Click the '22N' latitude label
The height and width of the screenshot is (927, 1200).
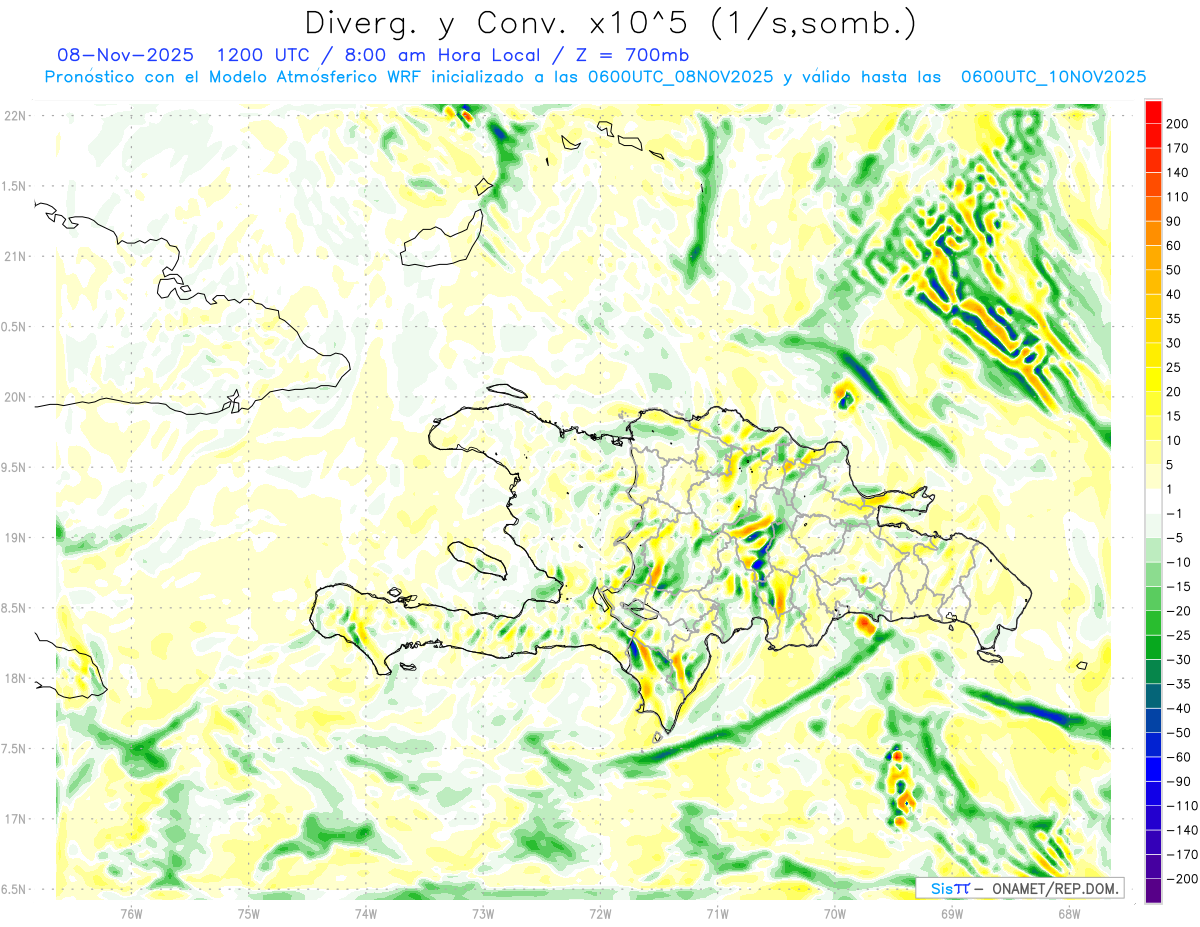[16, 116]
